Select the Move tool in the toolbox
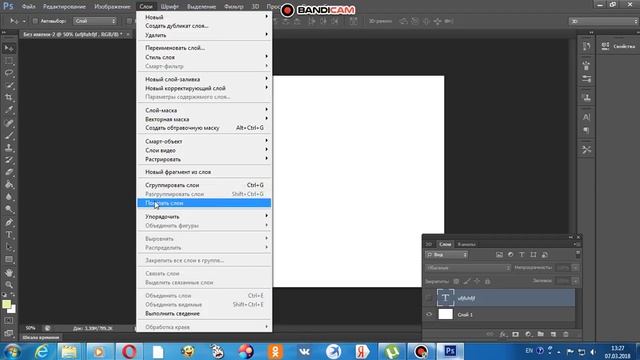This screenshot has width=640, height=360. 9,49
